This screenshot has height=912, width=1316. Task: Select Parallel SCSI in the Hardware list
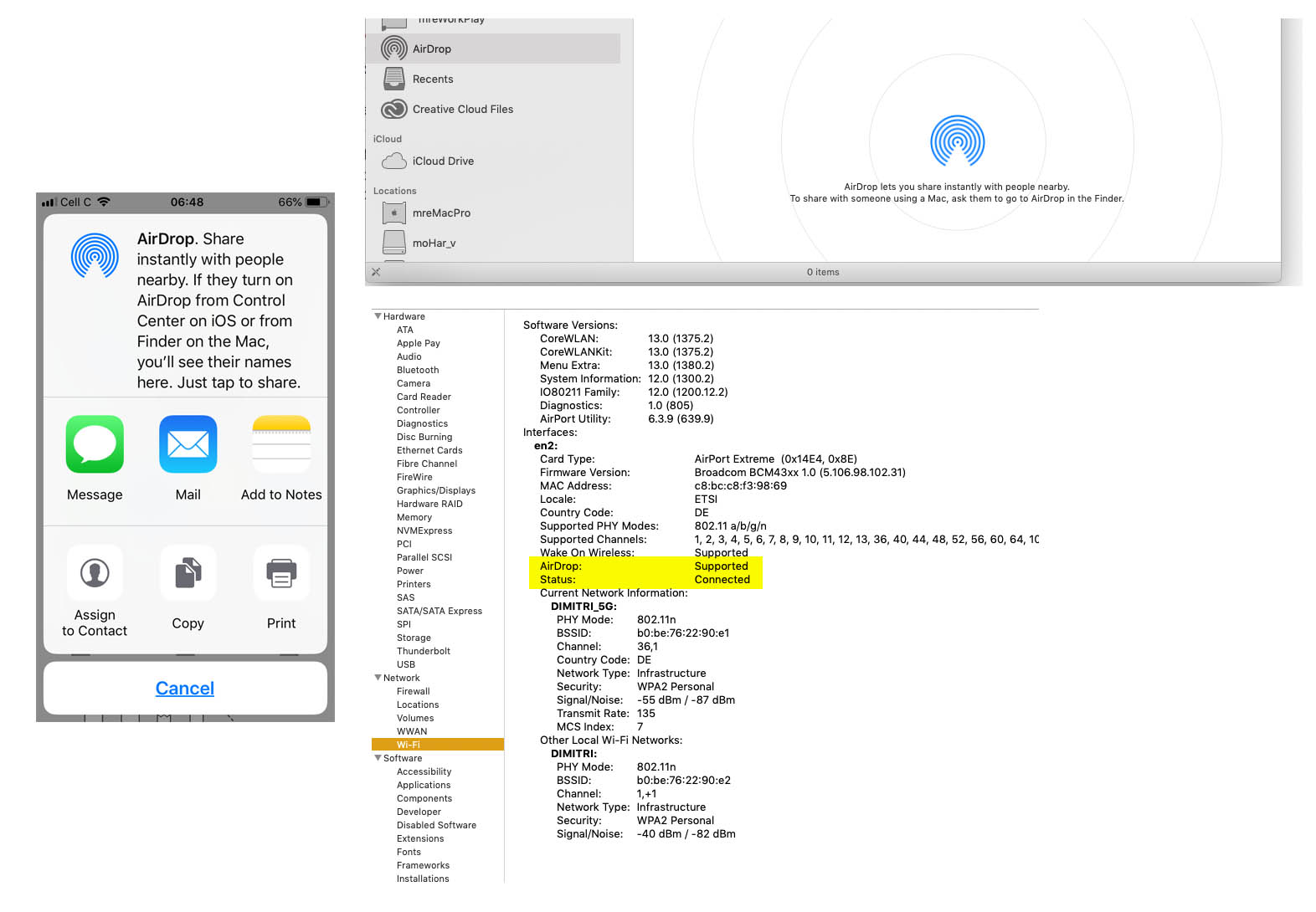(424, 557)
